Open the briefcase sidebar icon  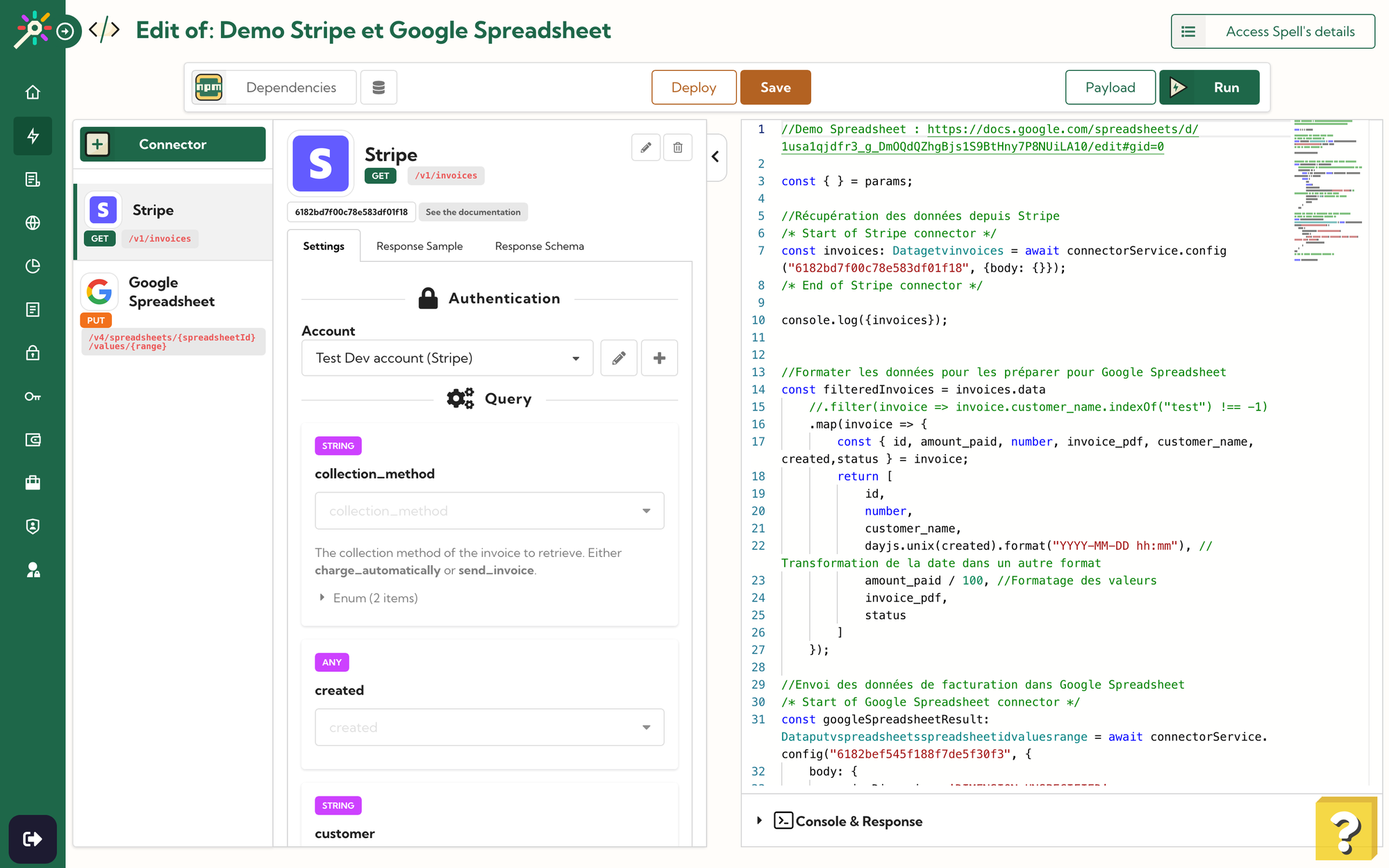tap(33, 483)
